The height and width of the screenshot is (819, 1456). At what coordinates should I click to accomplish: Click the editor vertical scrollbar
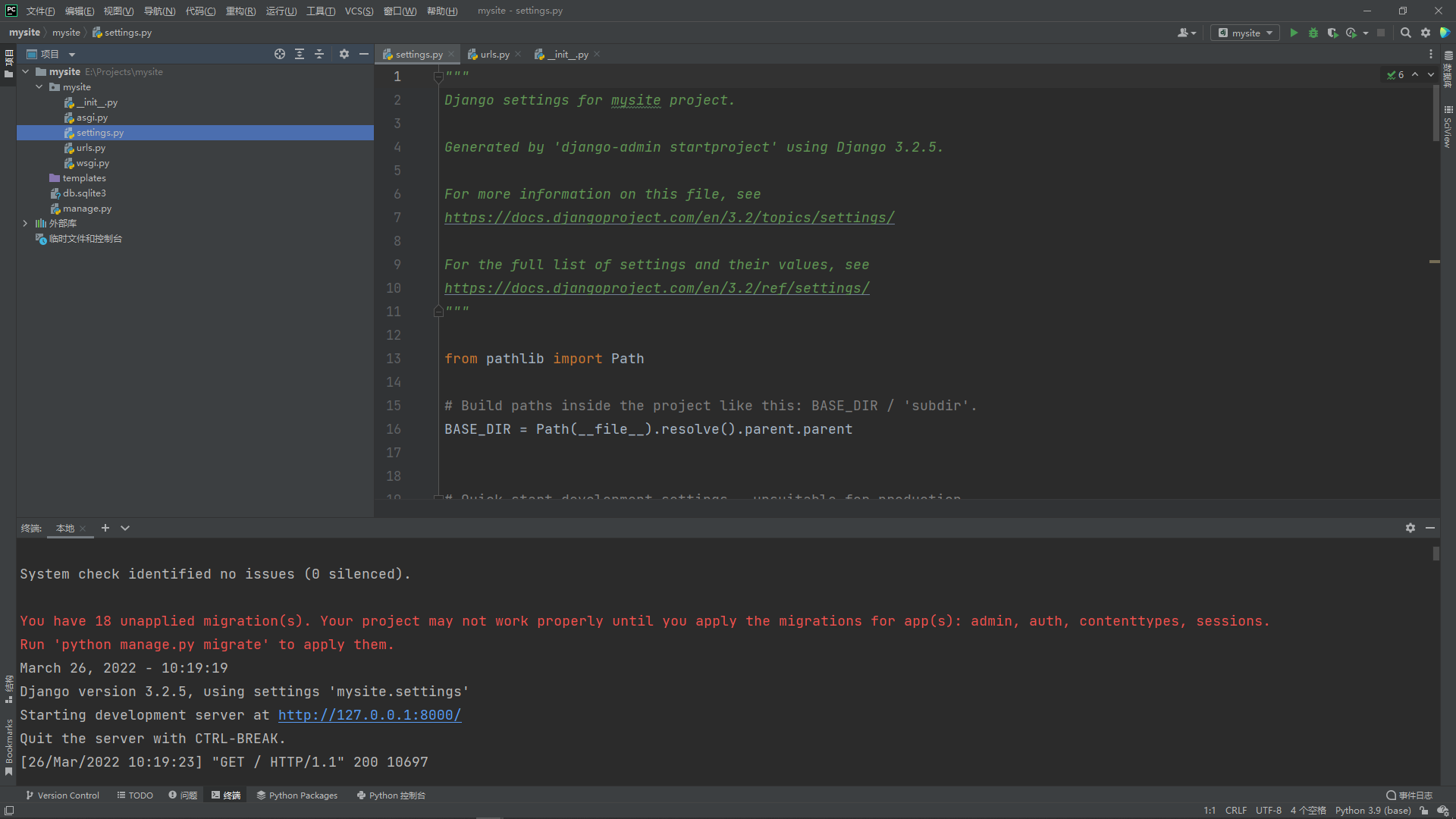(1436, 112)
